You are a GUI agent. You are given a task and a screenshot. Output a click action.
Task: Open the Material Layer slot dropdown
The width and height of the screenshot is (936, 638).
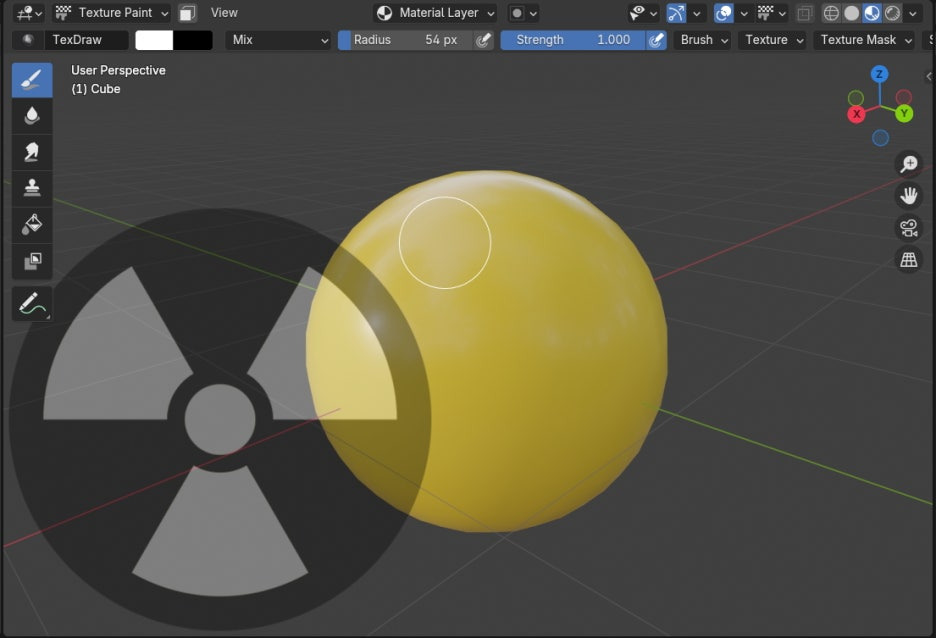coord(436,13)
